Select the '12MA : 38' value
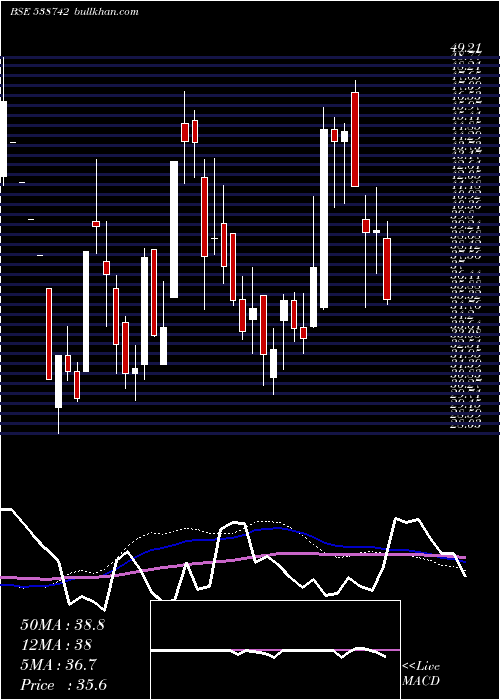Viewport: 500px width, 700px height. pos(56,645)
